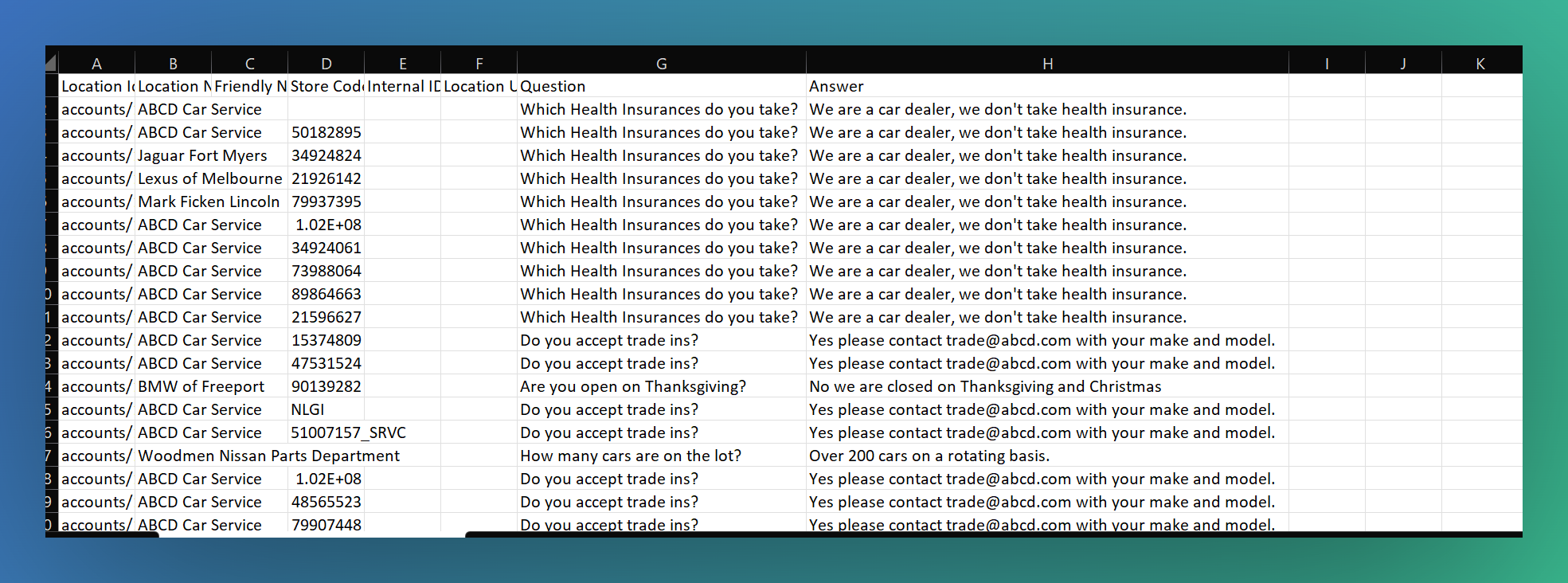Select column F header
This screenshot has height=583, width=1568.
point(479,63)
